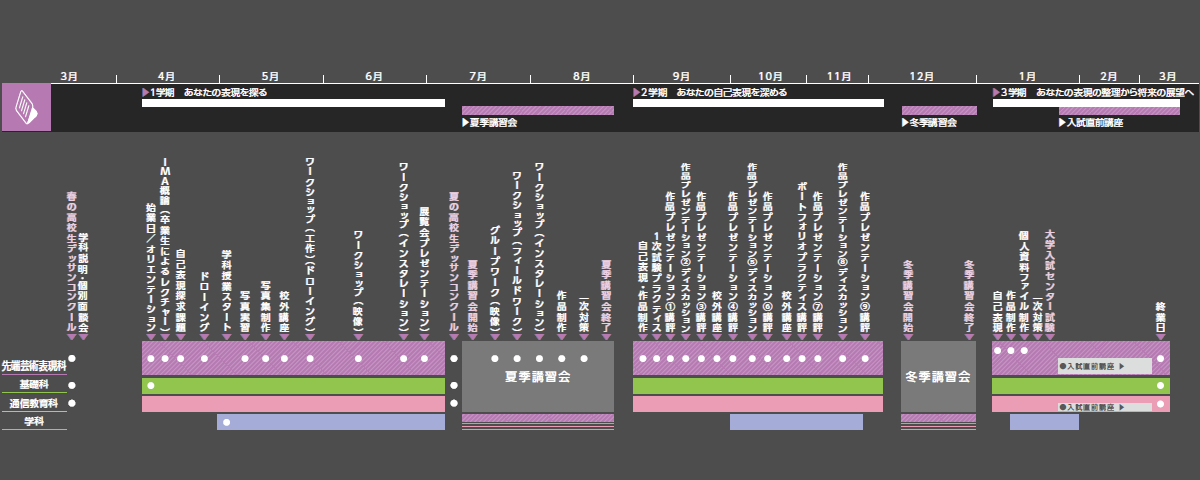Click the IMA概論 lecture event label

[x=166, y=245]
